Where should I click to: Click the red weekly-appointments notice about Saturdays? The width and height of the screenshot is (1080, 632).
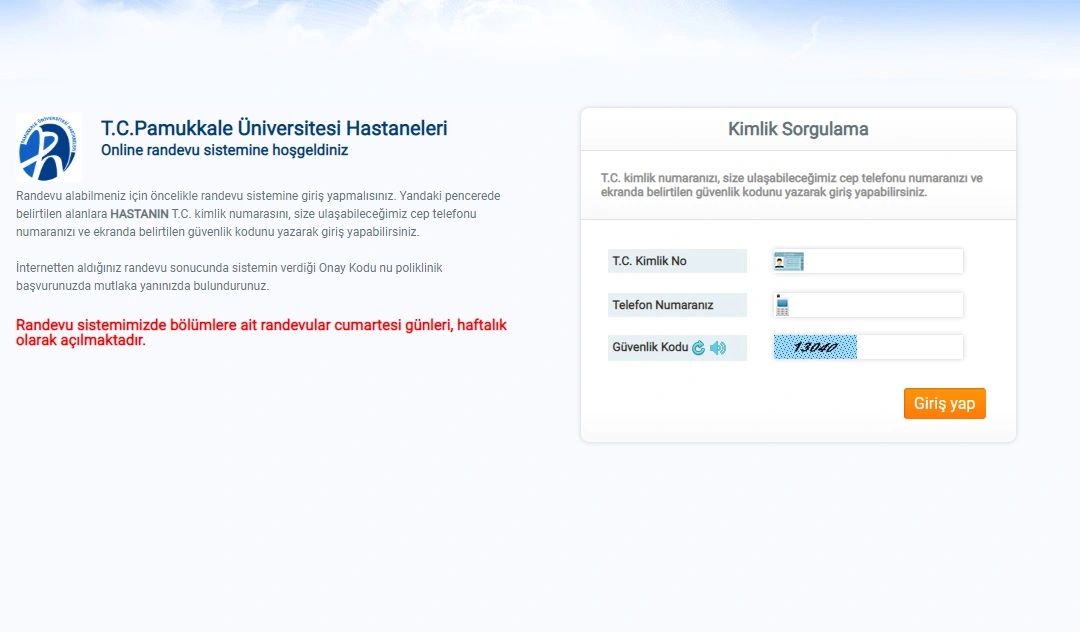(x=261, y=332)
